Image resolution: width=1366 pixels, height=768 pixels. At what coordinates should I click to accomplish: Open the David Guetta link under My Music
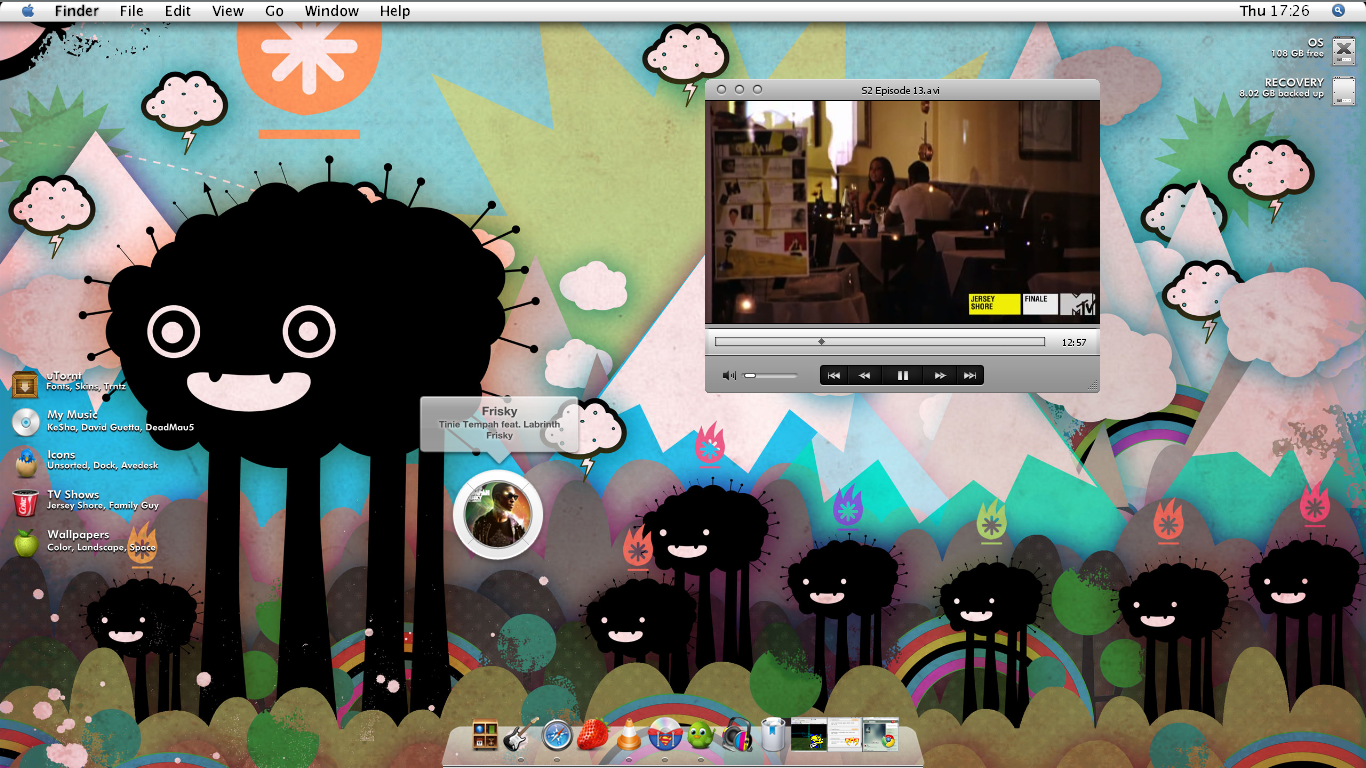109,427
